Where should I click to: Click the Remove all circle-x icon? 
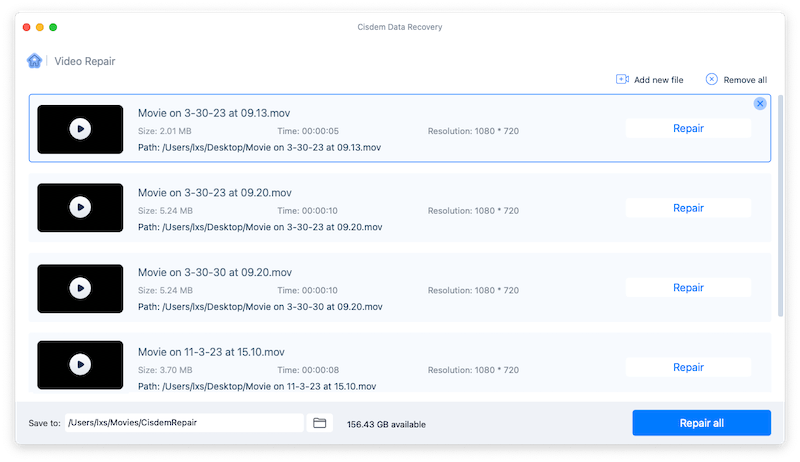click(x=711, y=80)
